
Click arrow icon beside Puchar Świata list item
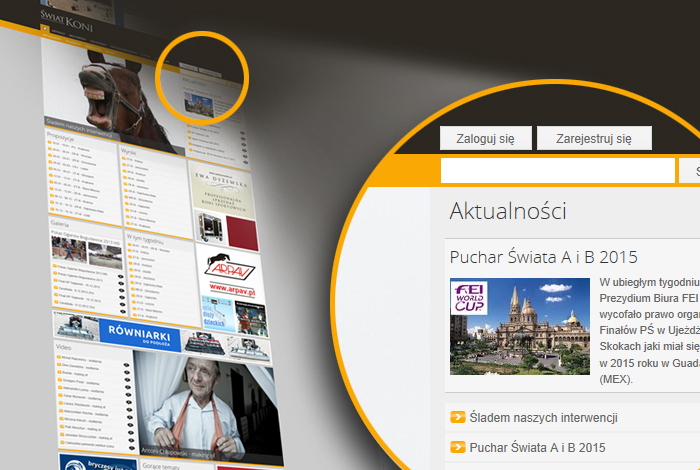click(x=457, y=447)
